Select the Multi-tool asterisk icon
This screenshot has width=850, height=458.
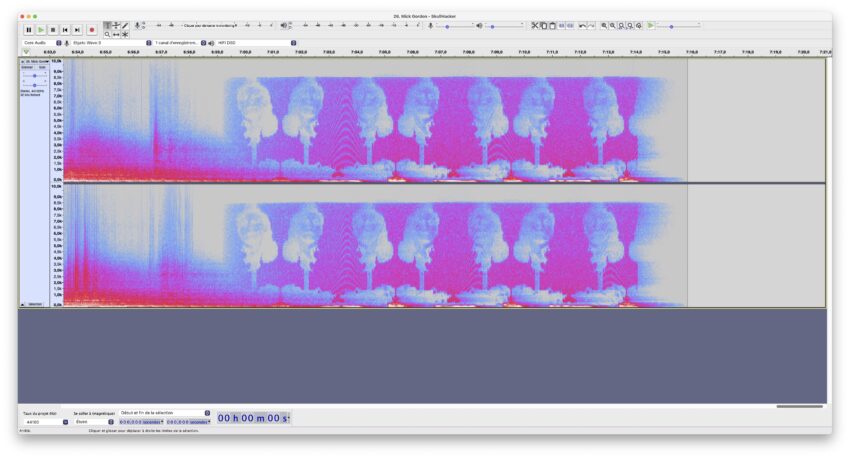coord(125,34)
